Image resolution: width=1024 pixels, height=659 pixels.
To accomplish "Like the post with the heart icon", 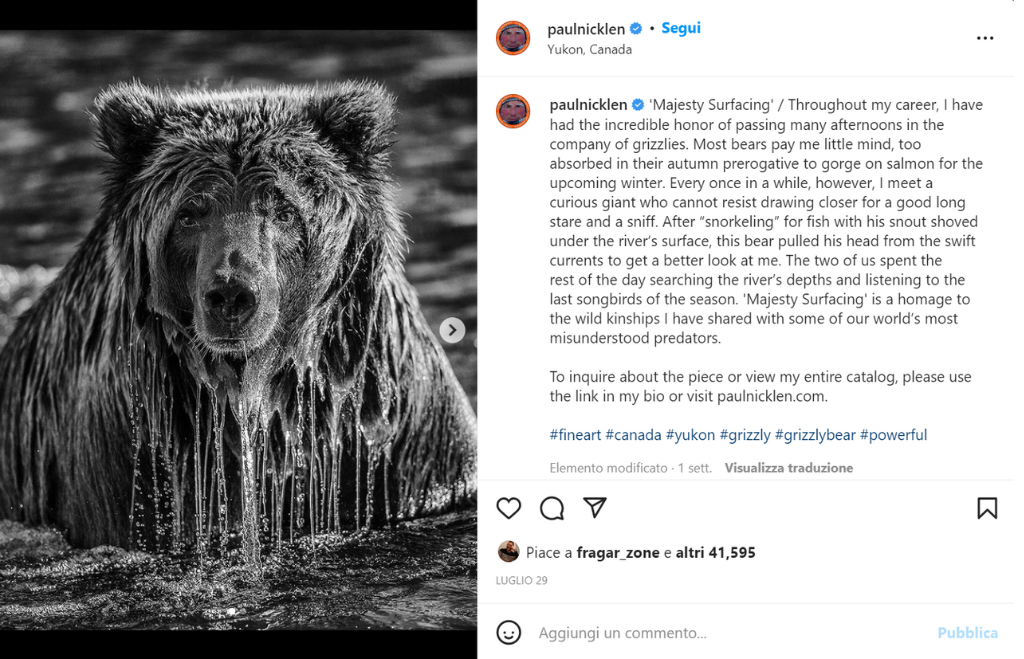I will coord(509,508).
